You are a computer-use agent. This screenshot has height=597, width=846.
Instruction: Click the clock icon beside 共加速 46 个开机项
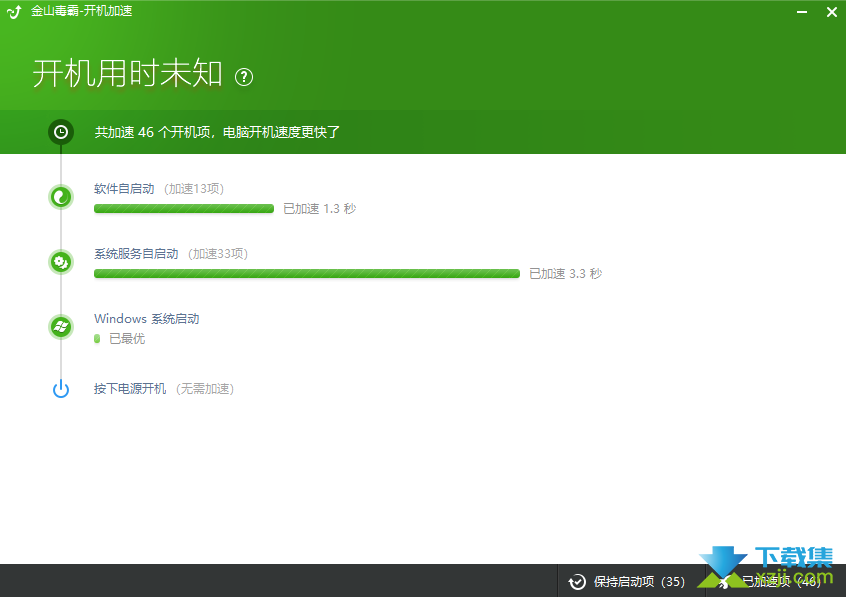click(61, 132)
